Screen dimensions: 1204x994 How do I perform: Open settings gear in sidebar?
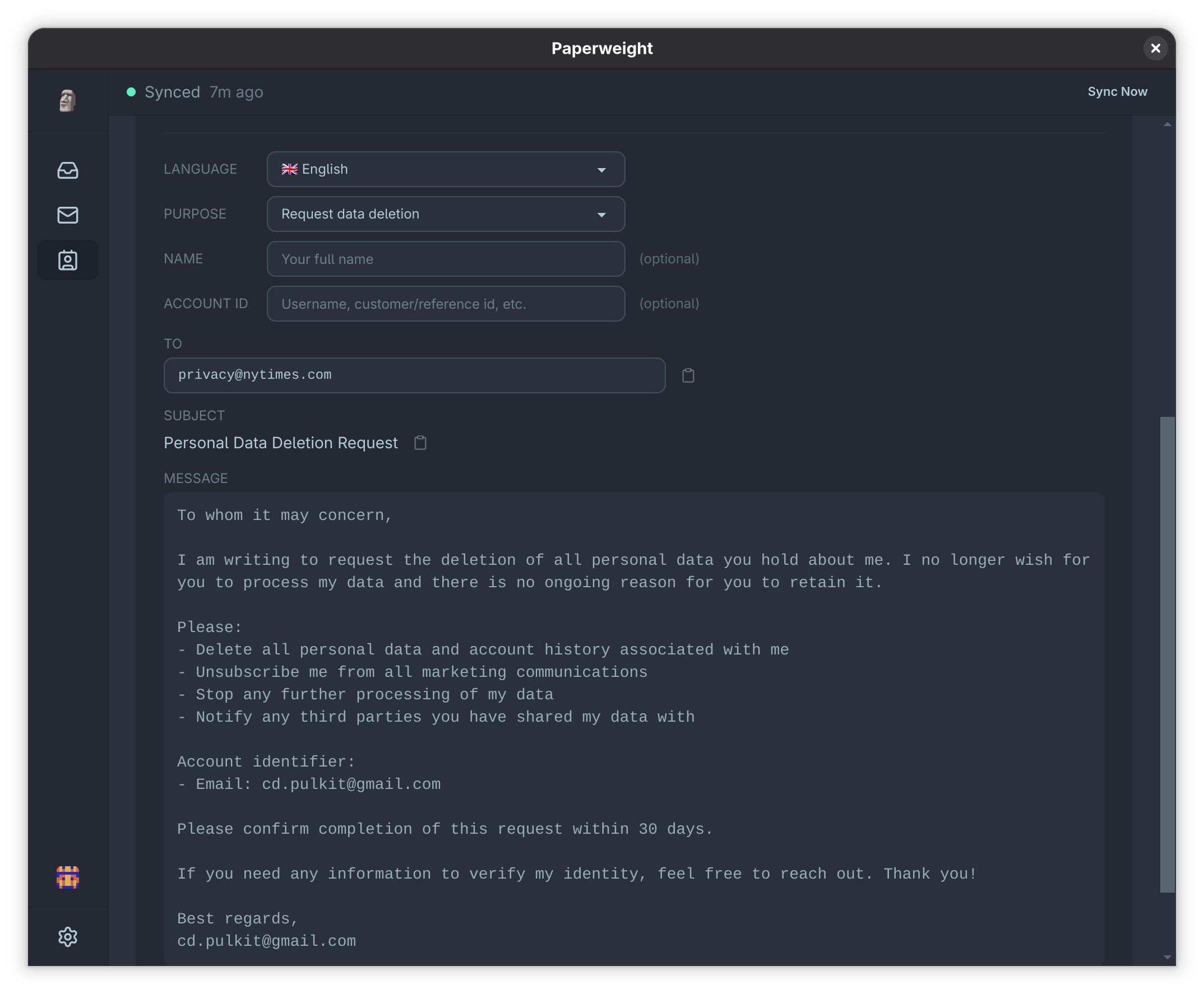(x=68, y=937)
